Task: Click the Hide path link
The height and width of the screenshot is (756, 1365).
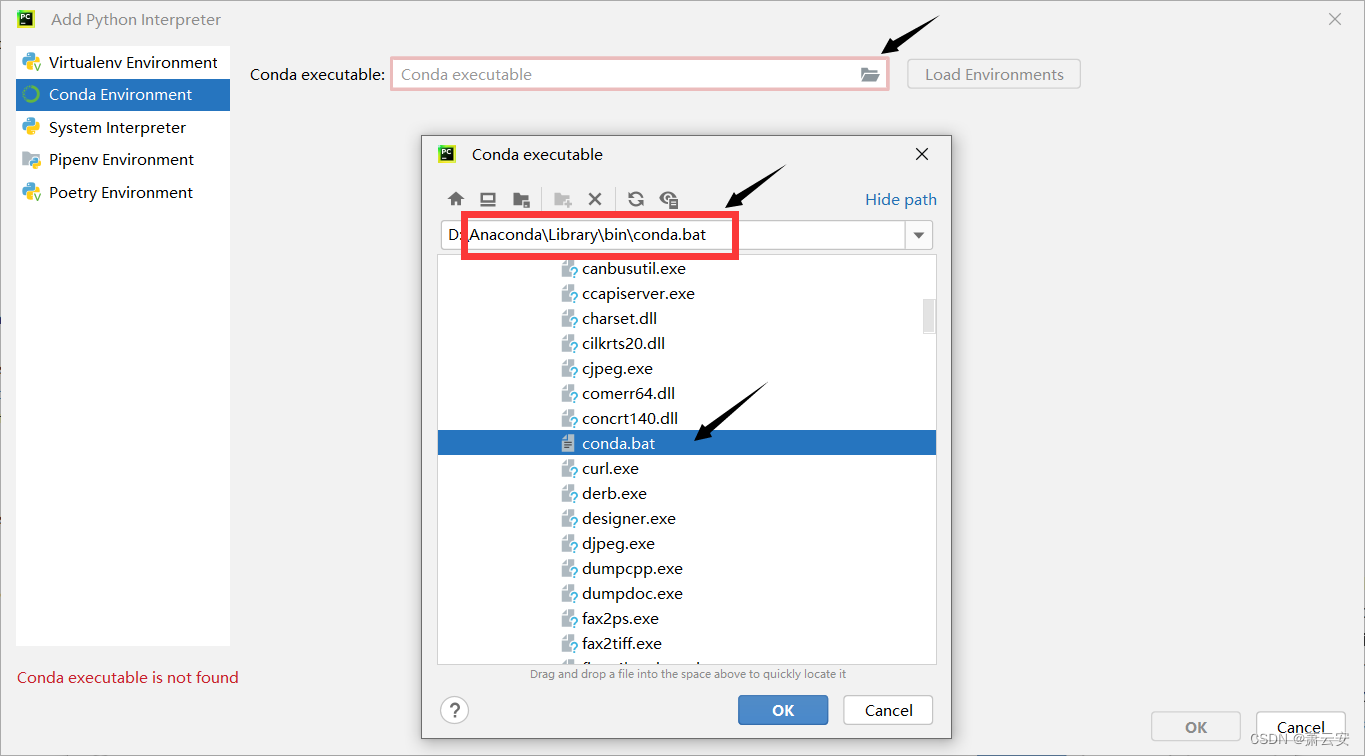Action: pos(901,200)
